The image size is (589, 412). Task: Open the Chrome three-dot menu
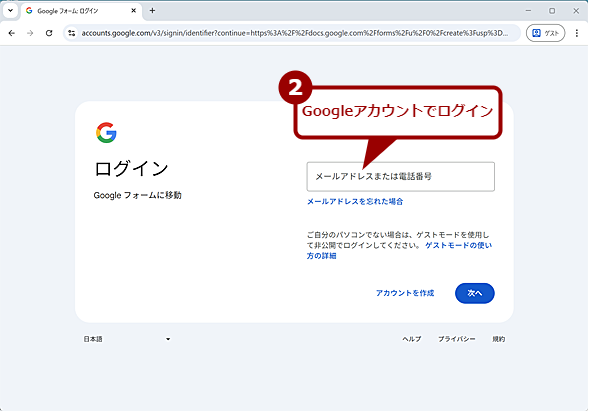pos(577,33)
